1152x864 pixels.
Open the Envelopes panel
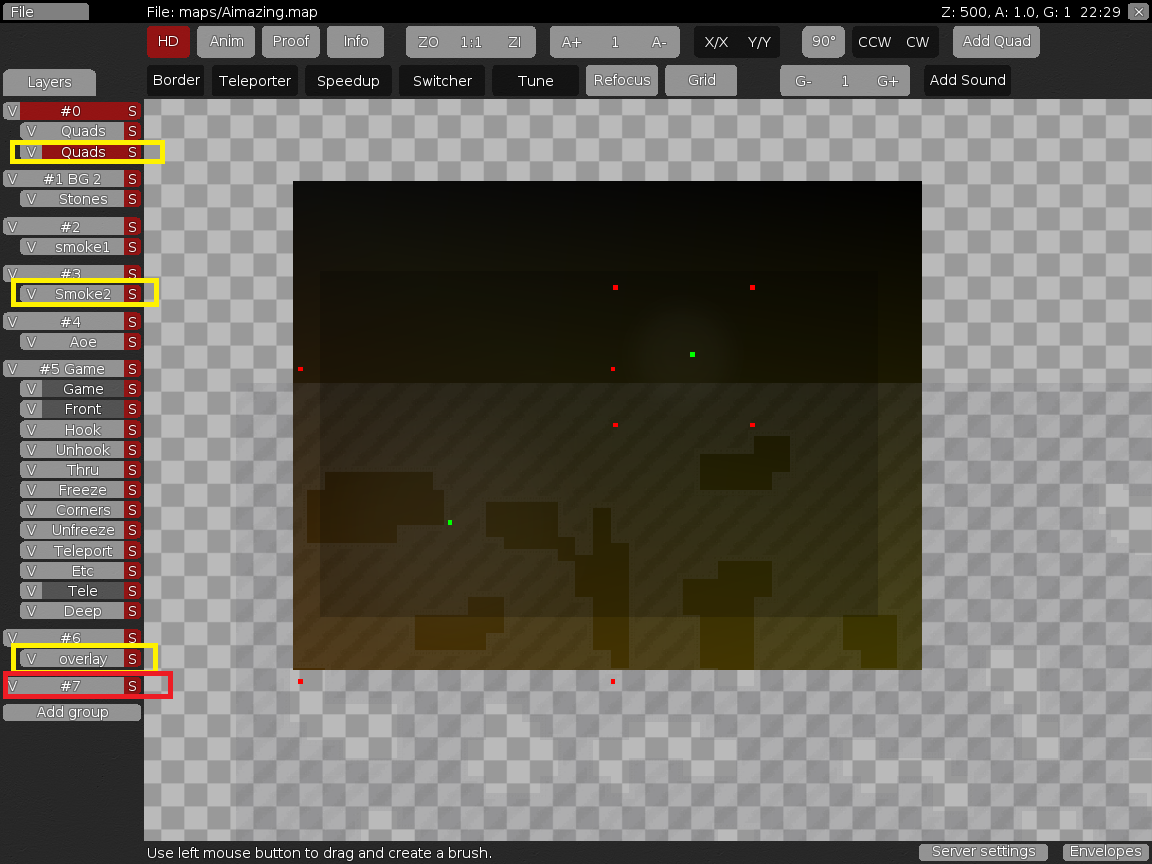click(1105, 852)
